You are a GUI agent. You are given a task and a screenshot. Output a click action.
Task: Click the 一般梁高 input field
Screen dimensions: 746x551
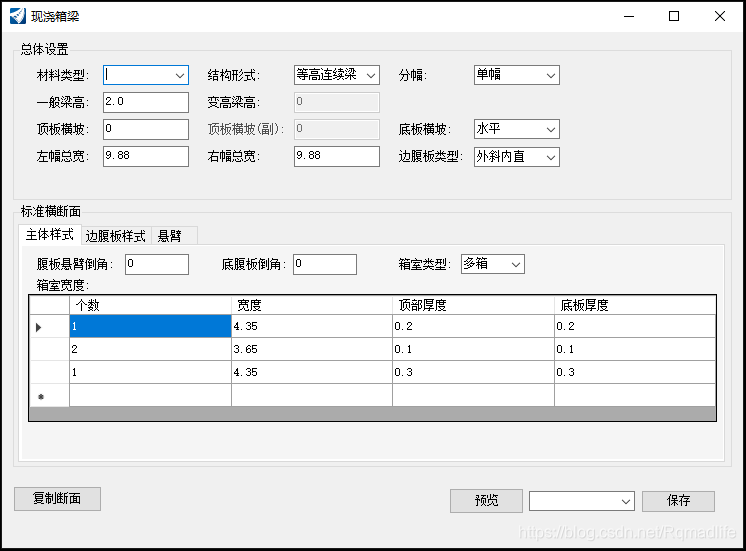(146, 102)
